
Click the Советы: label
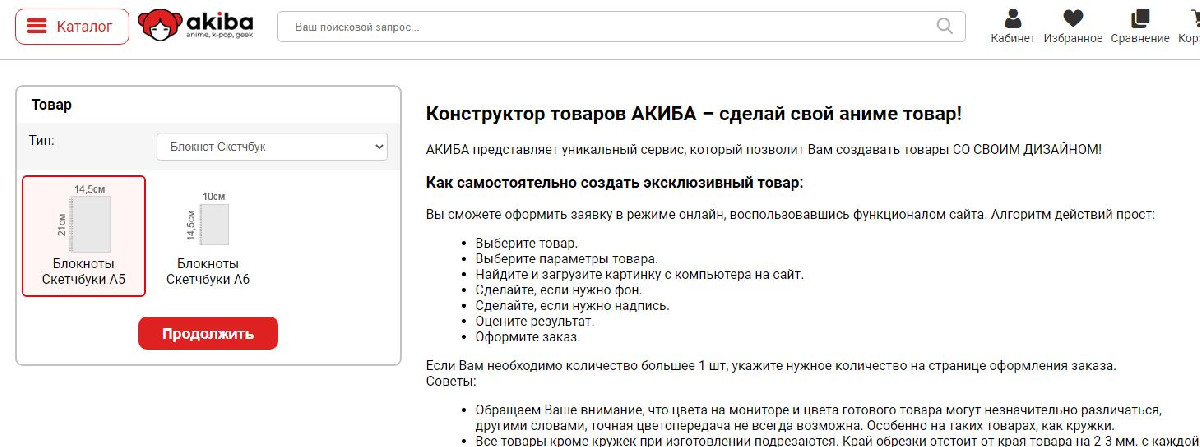tap(451, 382)
